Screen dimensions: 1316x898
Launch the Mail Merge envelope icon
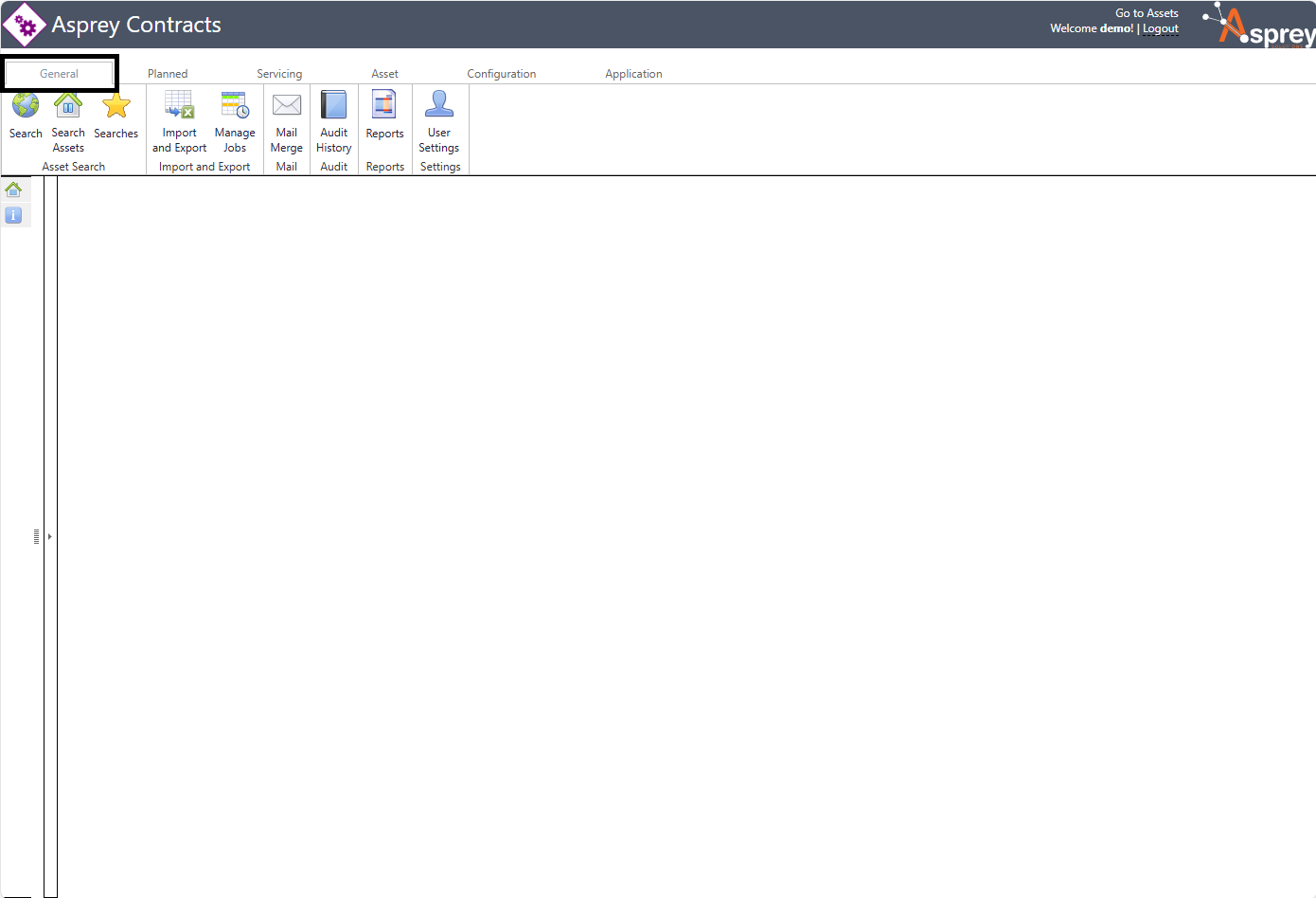coord(287,105)
